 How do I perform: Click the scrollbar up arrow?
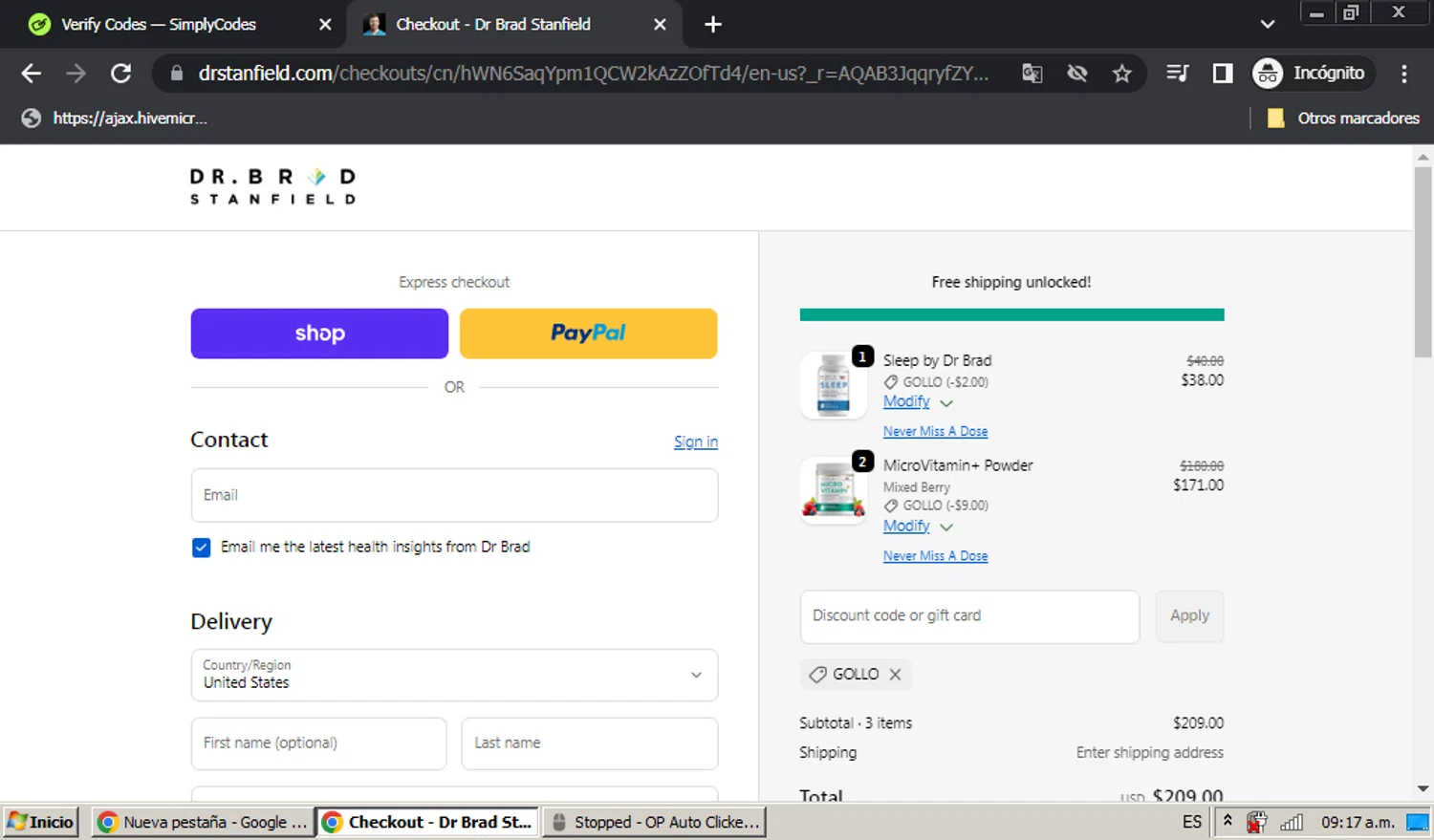coord(1423,156)
